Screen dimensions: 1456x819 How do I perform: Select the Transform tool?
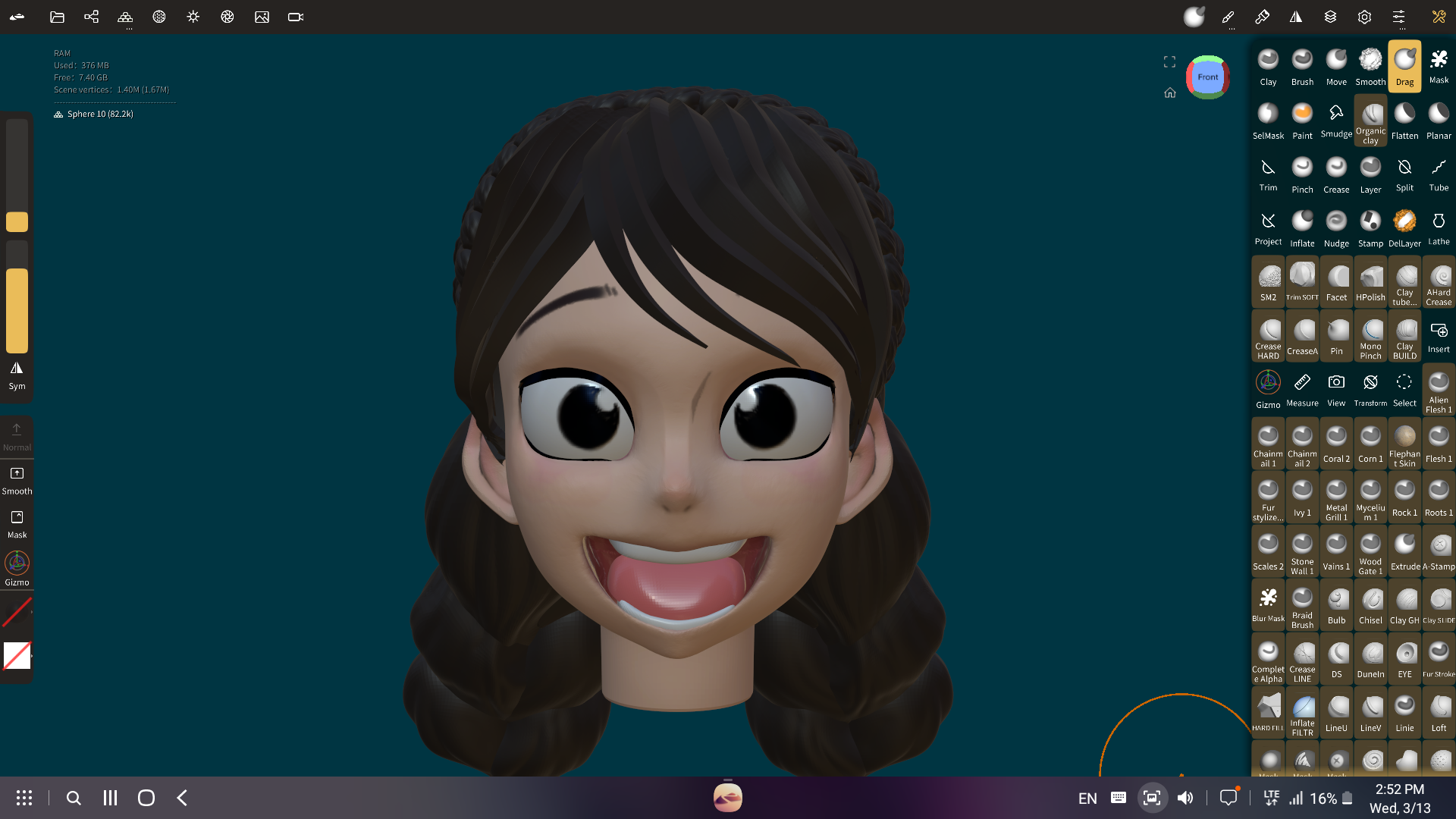[x=1370, y=390]
